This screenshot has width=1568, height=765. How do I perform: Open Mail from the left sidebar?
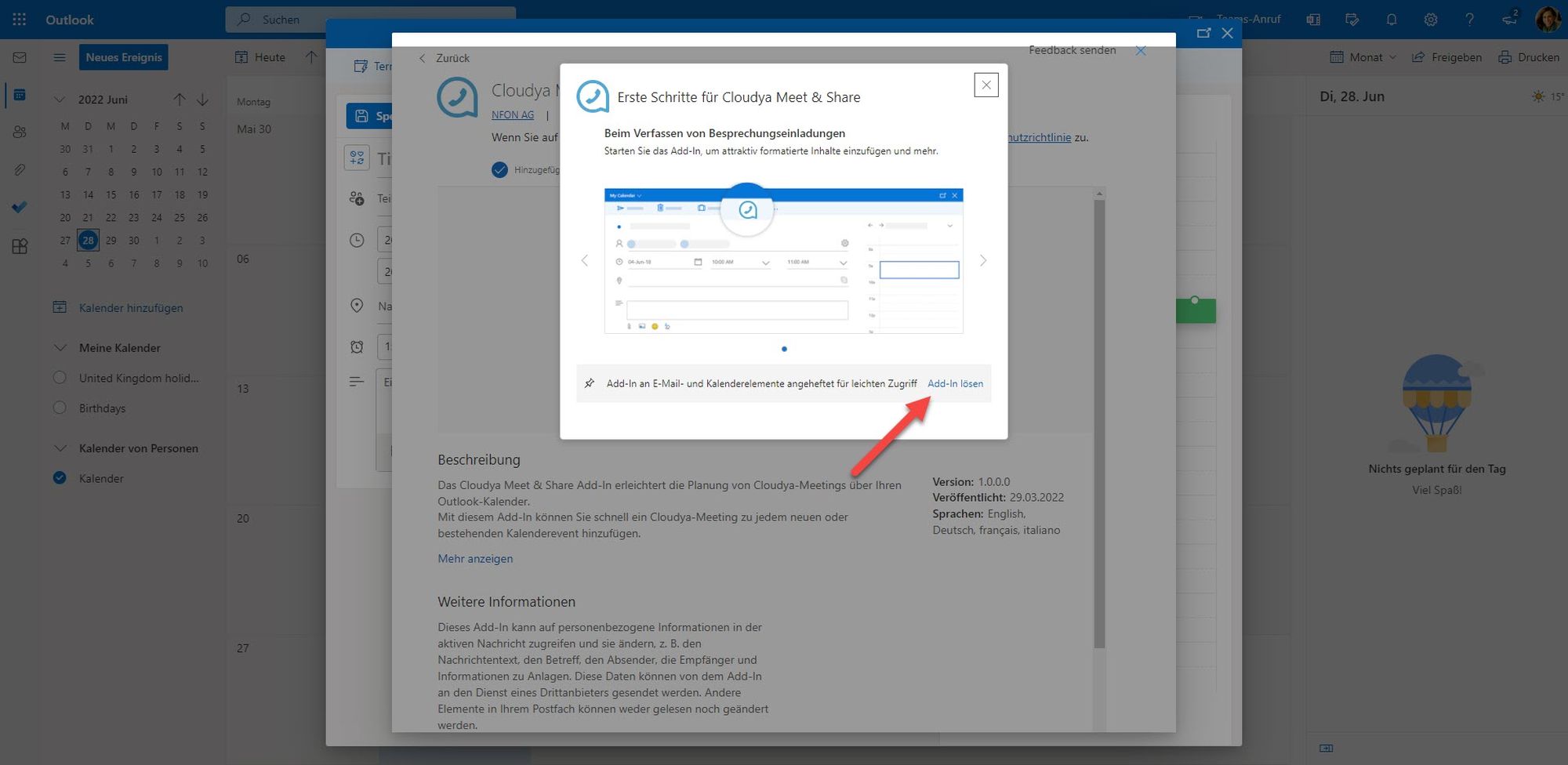[x=20, y=57]
